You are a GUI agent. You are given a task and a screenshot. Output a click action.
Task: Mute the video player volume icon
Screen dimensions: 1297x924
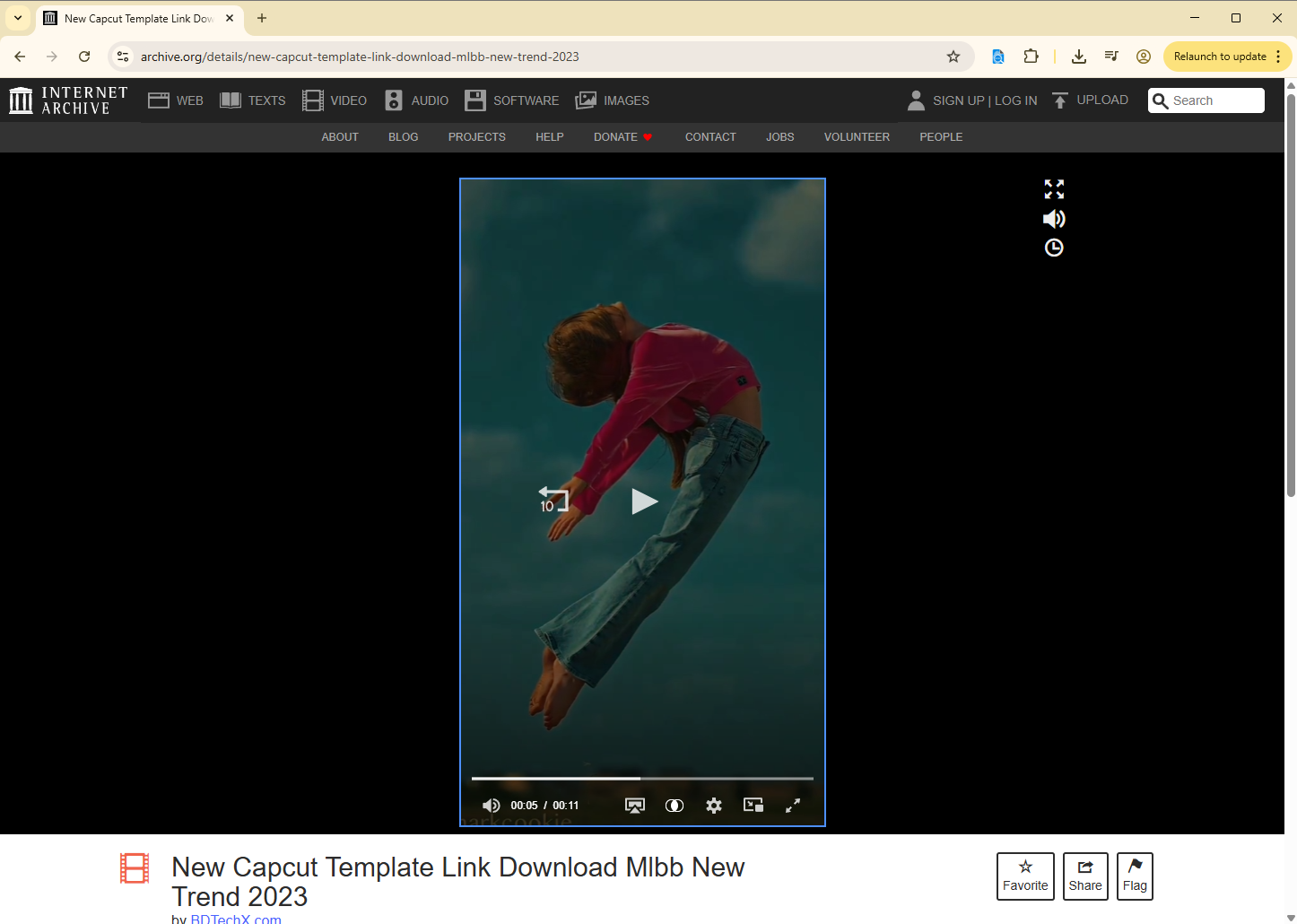point(491,806)
